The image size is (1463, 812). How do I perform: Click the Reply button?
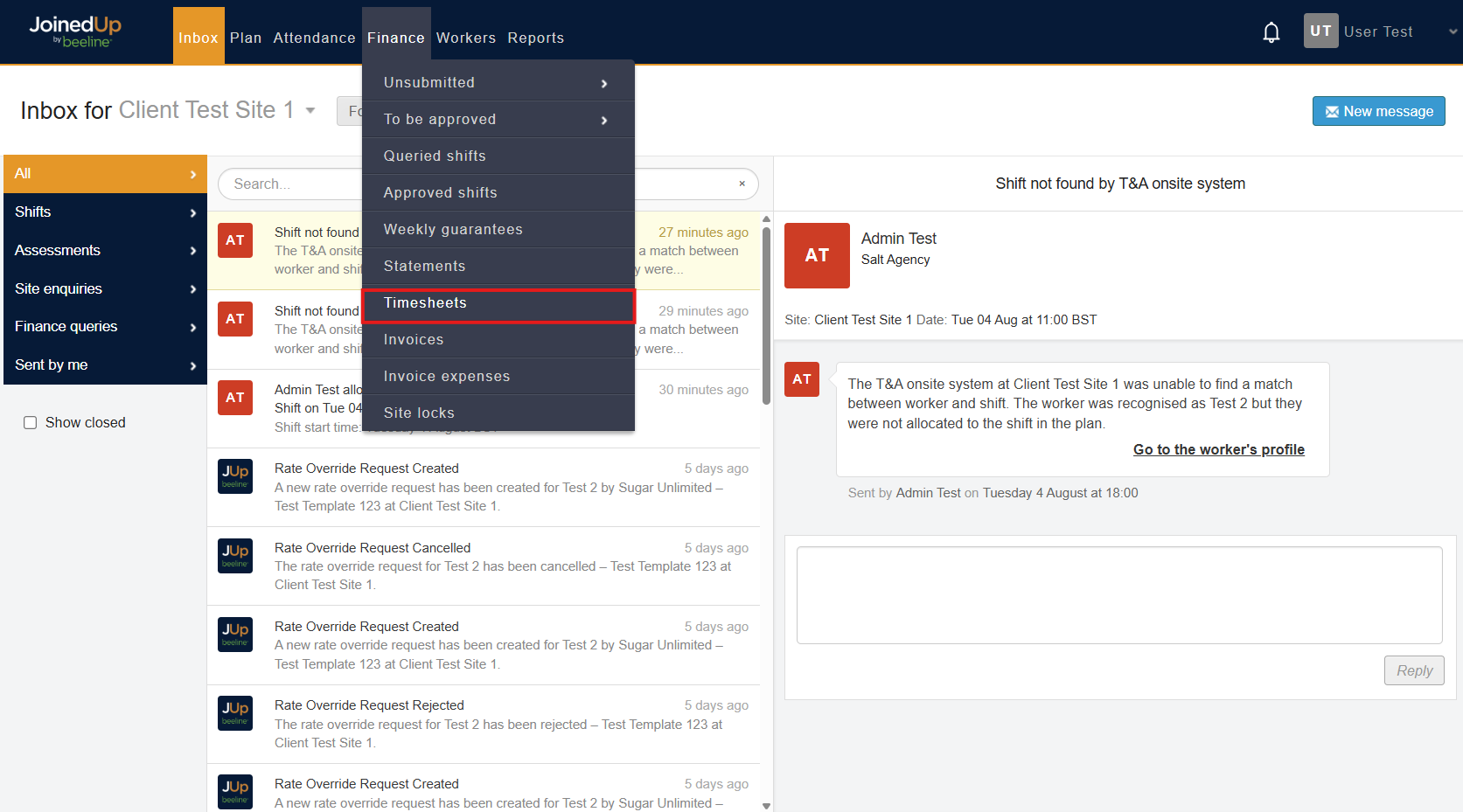click(1414, 670)
